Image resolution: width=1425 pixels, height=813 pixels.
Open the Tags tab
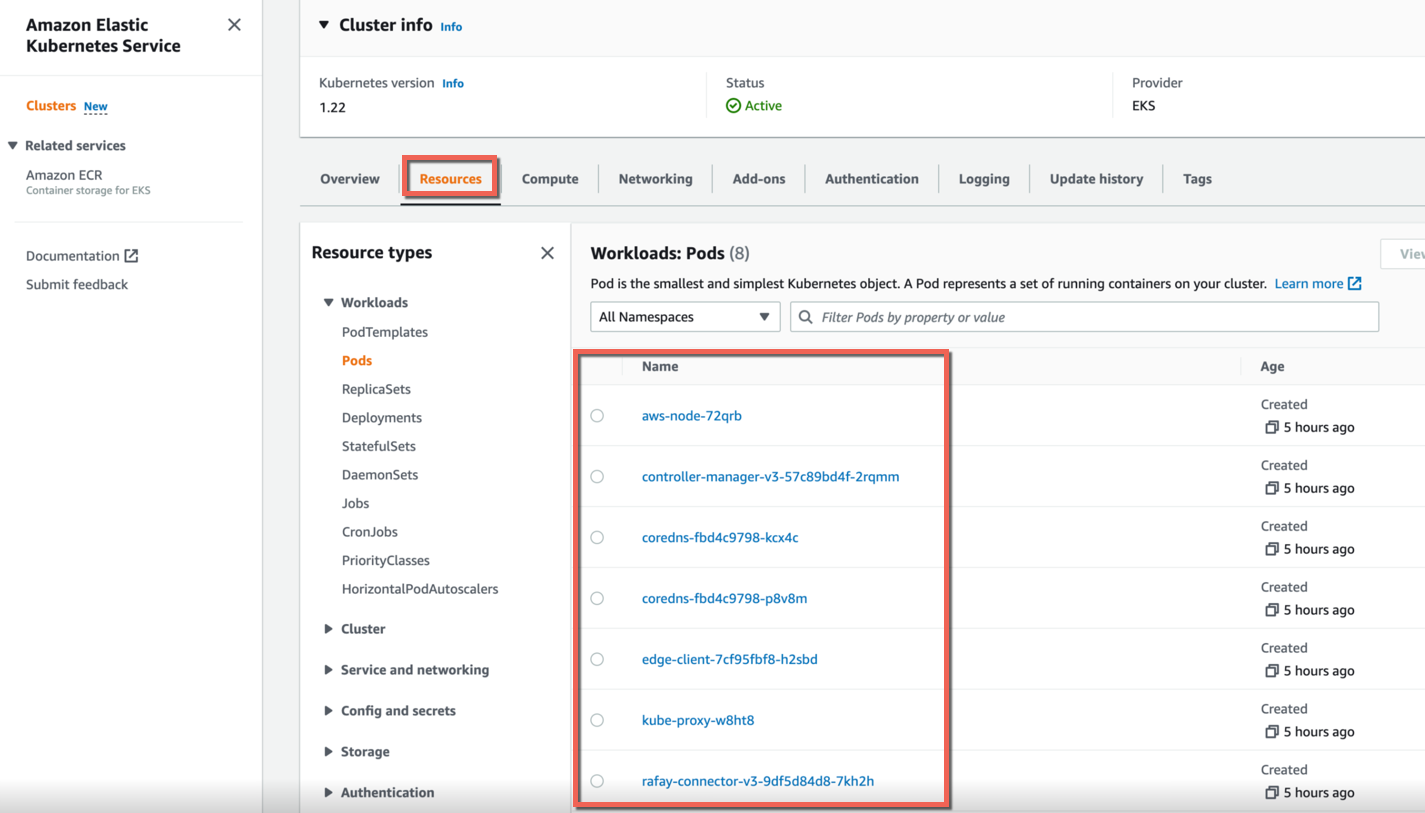tap(1197, 179)
